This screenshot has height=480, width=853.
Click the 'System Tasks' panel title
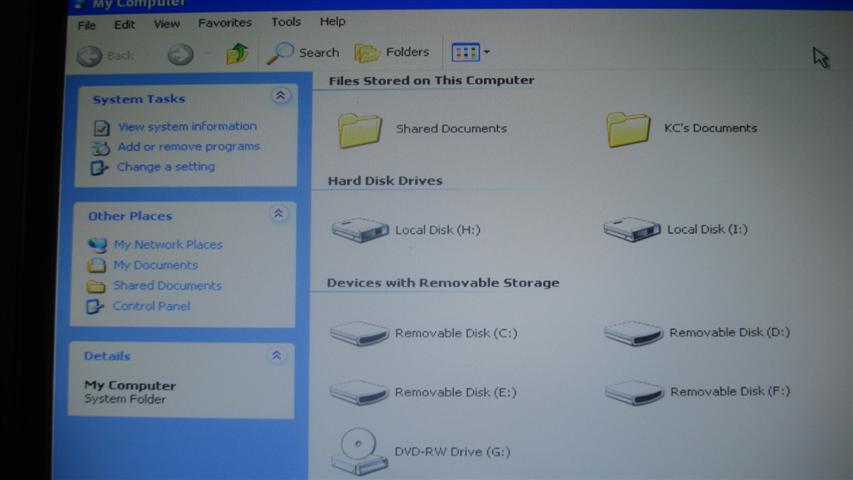pyautogui.click(x=139, y=99)
